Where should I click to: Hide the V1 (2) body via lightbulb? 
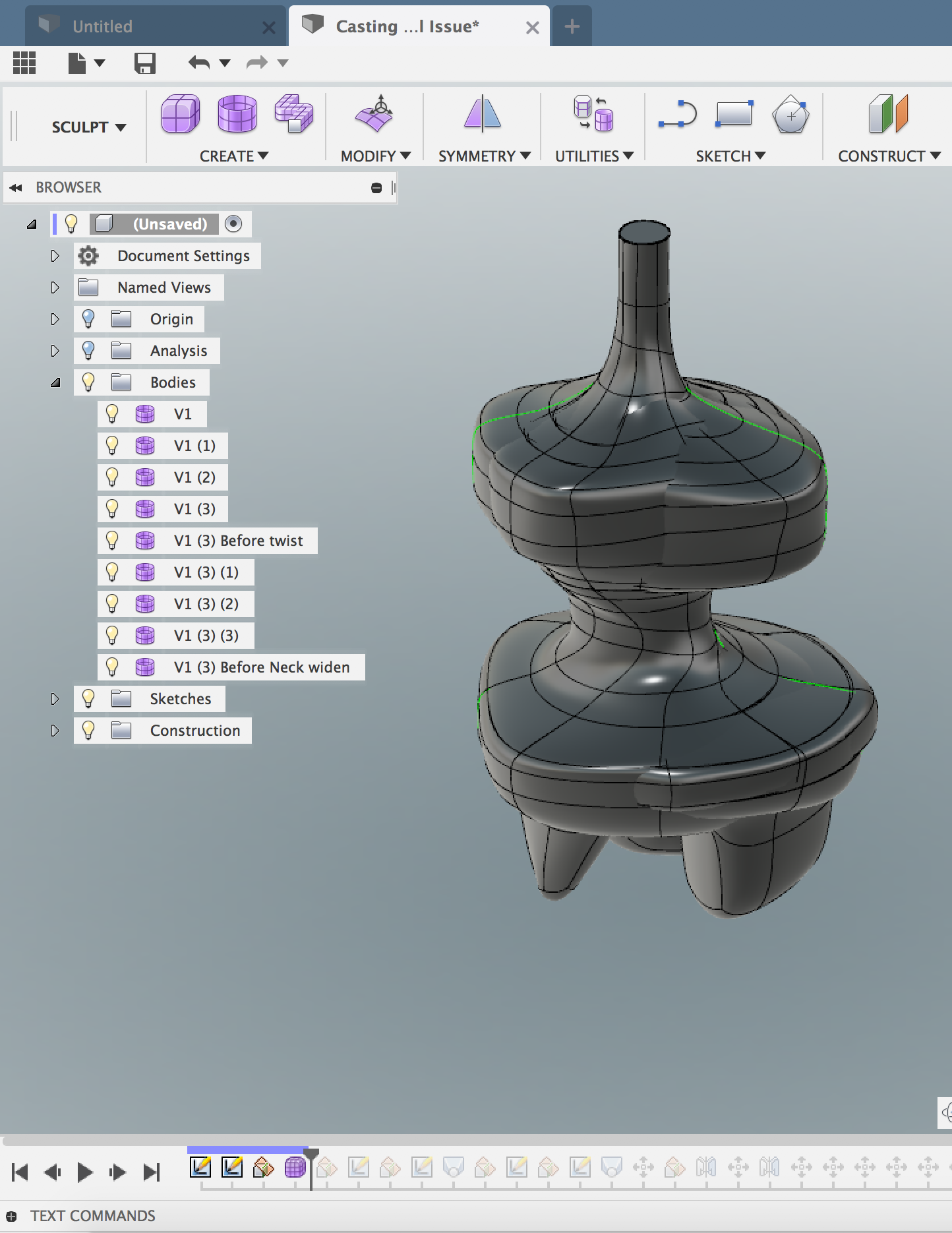click(x=112, y=477)
